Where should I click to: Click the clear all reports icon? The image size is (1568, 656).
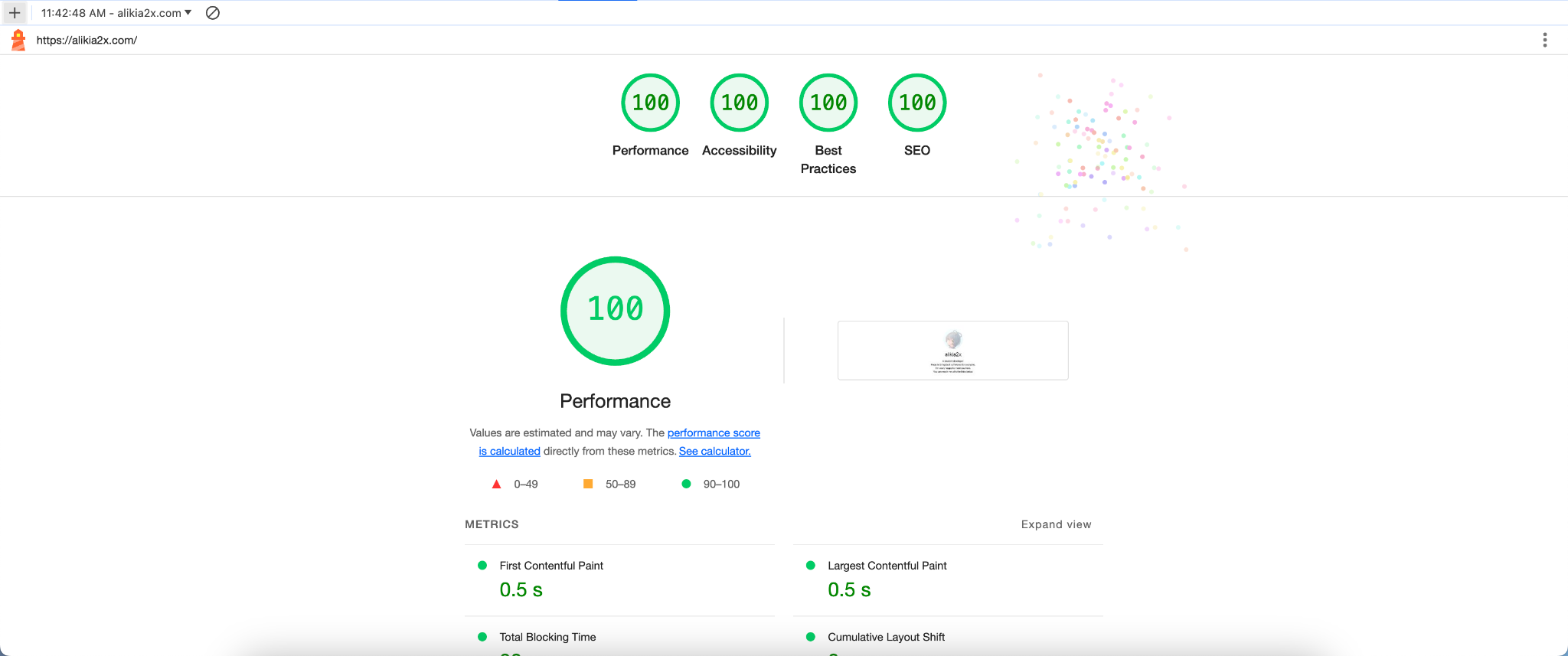pyautogui.click(x=213, y=13)
